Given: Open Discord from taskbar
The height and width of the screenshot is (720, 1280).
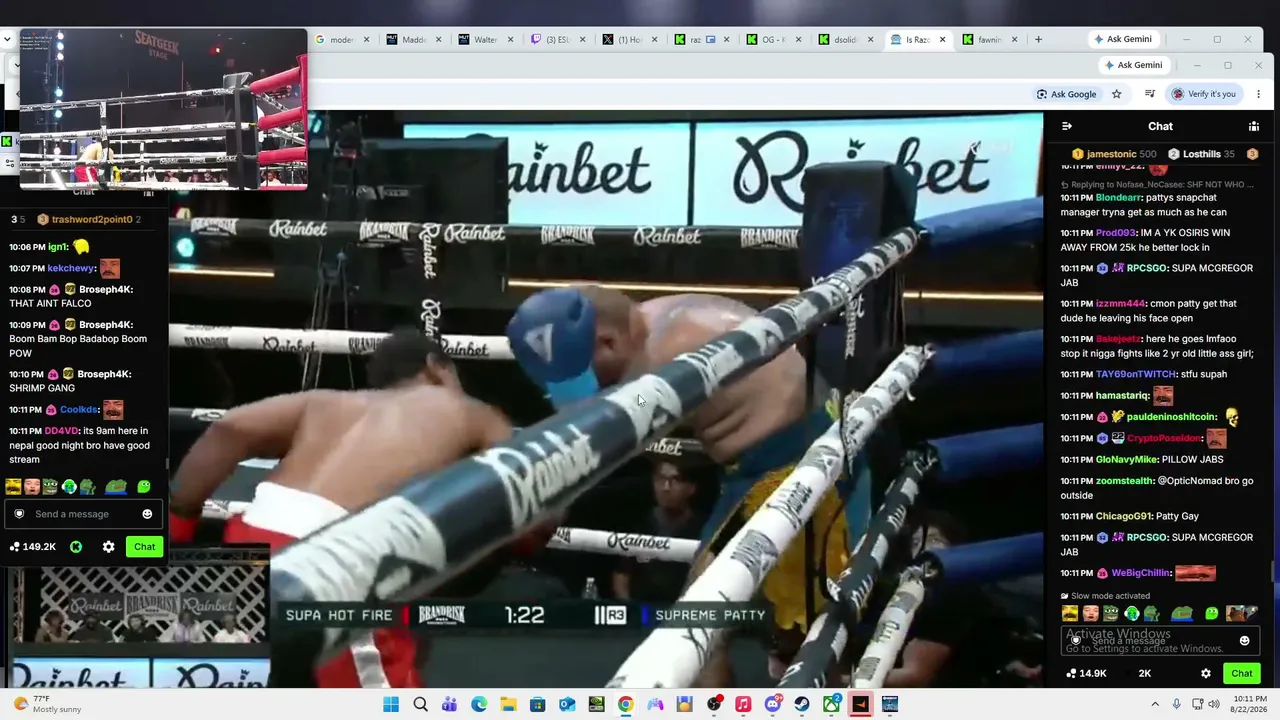Looking at the screenshot, I should [772, 704].
